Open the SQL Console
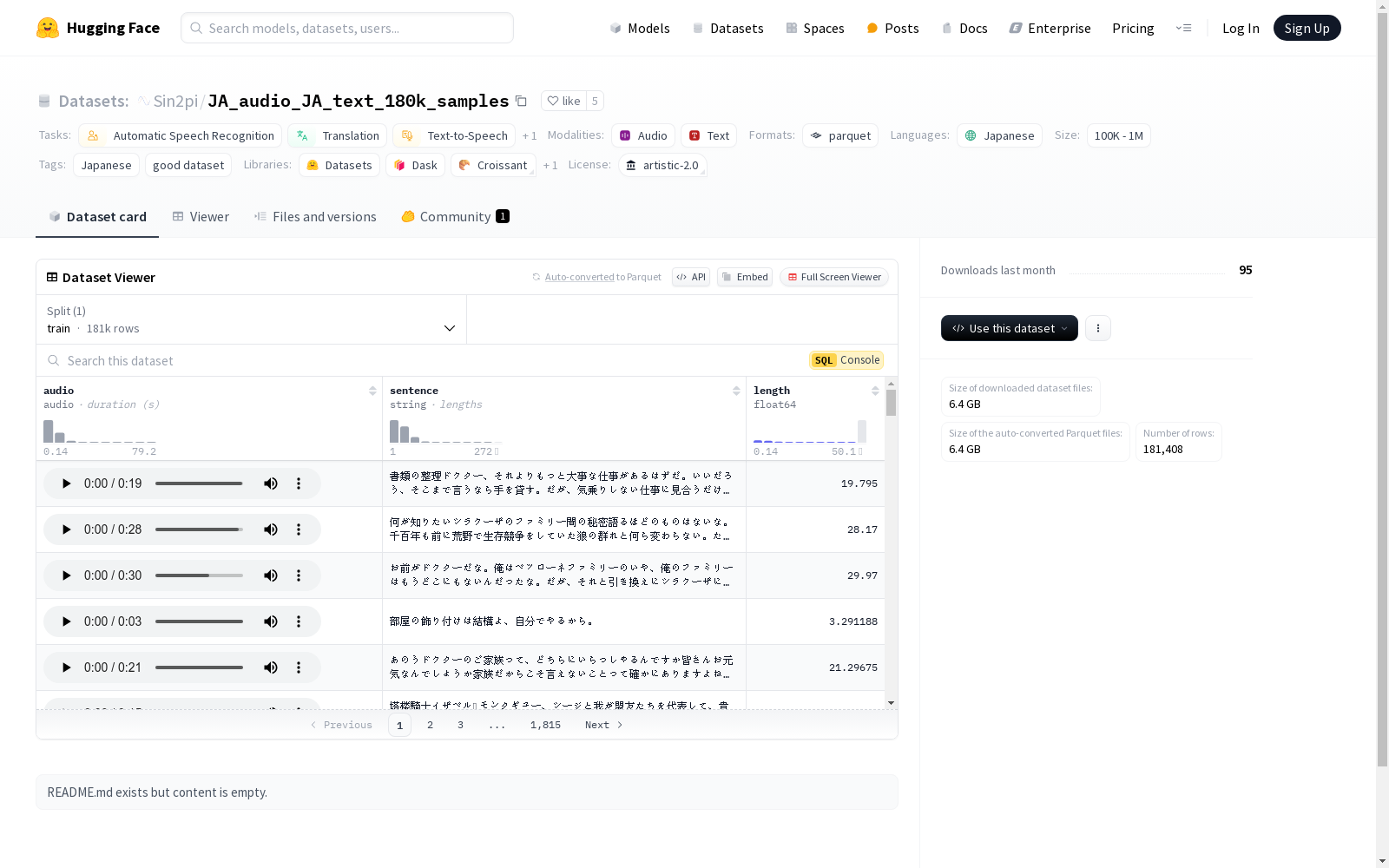 (x=846, y=360)
